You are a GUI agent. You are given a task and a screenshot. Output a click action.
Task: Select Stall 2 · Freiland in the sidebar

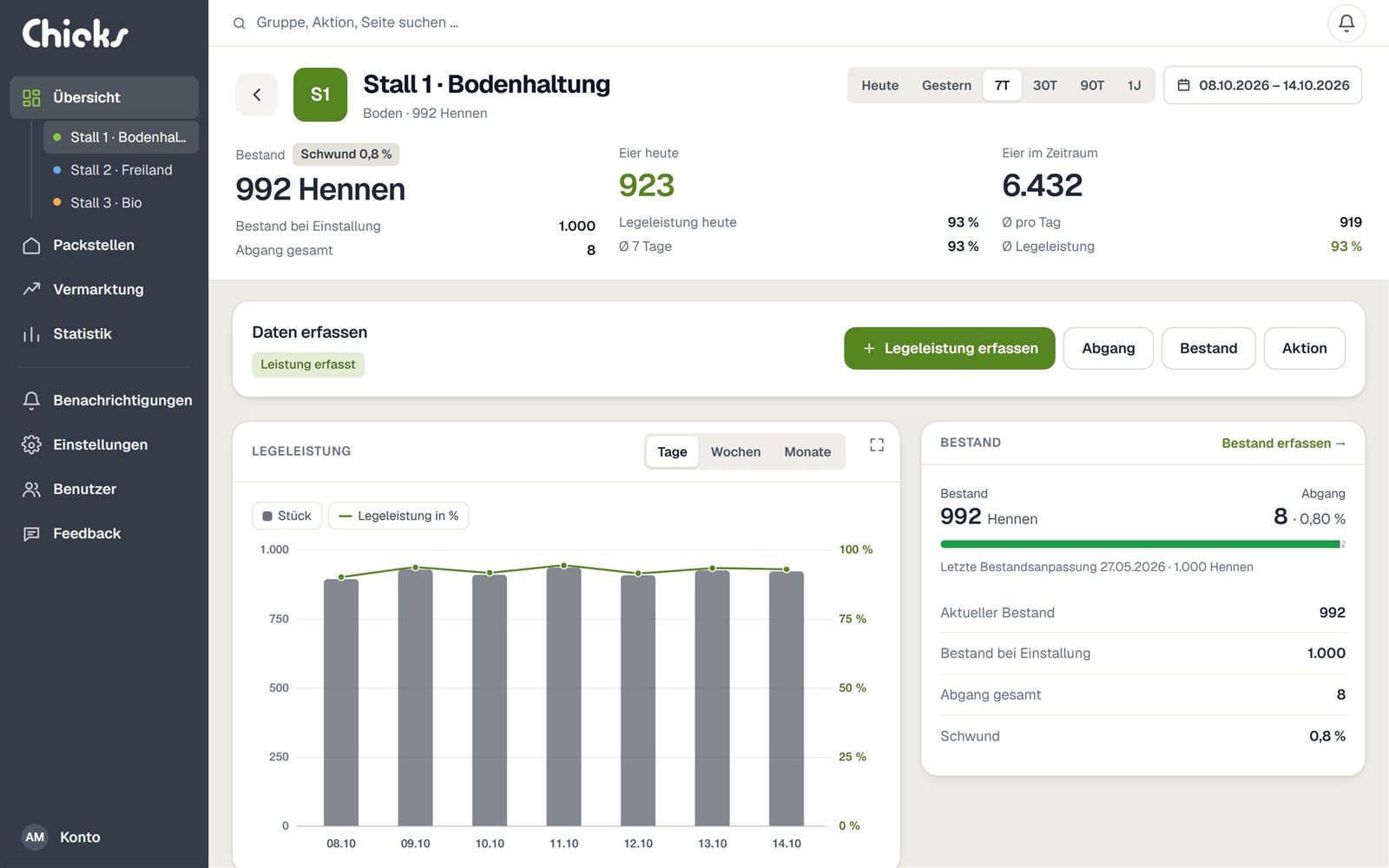click(x=121, y=170)
